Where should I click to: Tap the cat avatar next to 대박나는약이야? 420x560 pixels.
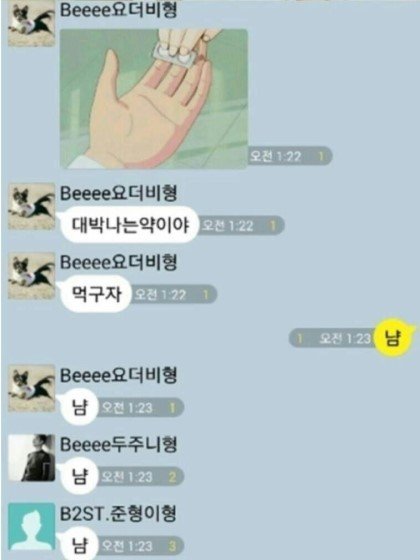tap(32, 206)
